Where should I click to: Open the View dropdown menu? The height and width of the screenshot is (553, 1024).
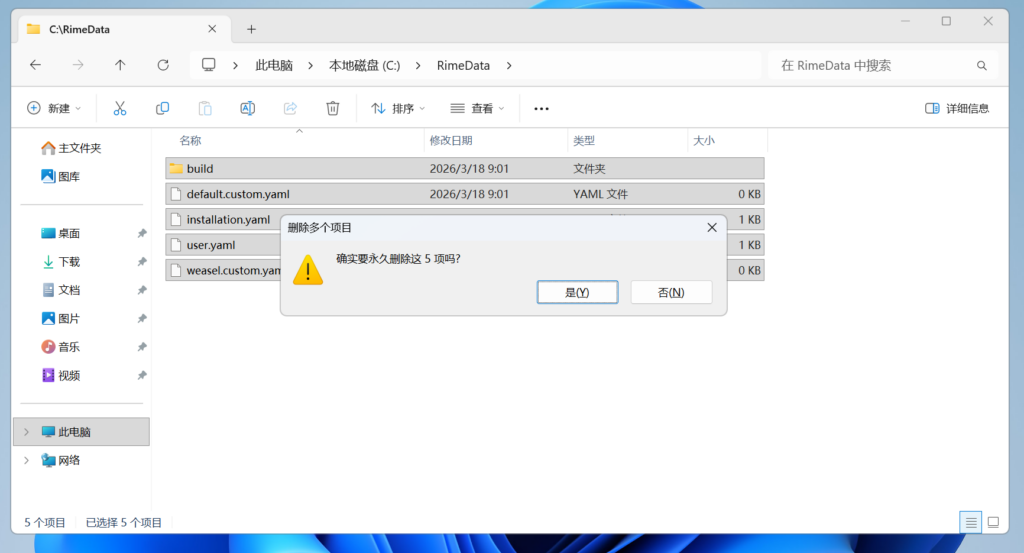(477, 108)
